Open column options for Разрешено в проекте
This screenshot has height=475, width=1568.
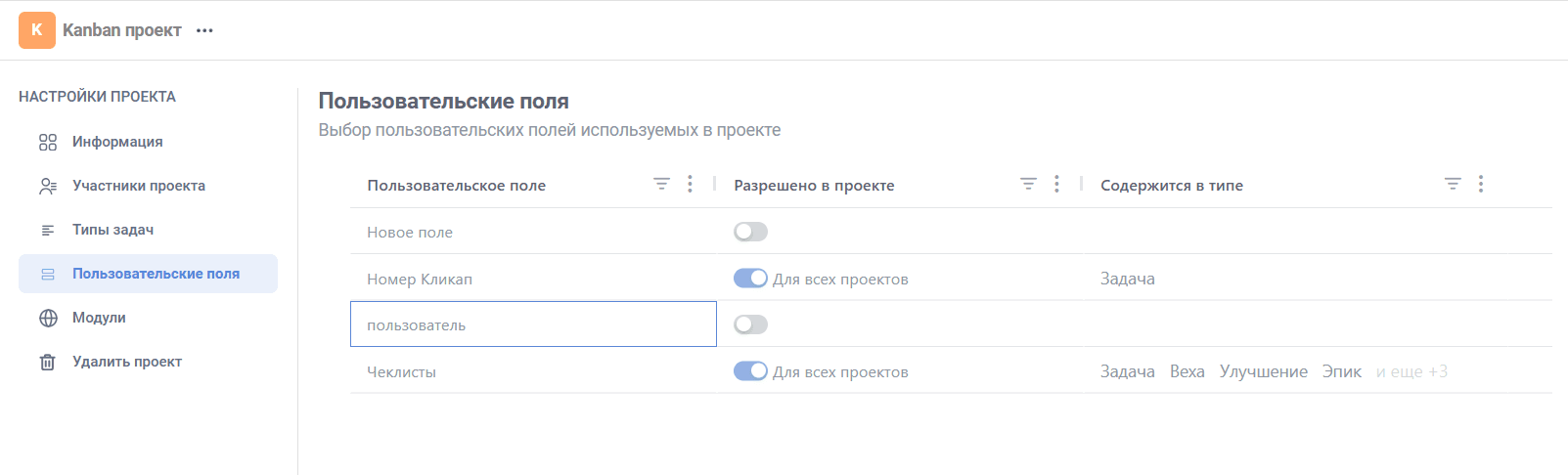1056,184
